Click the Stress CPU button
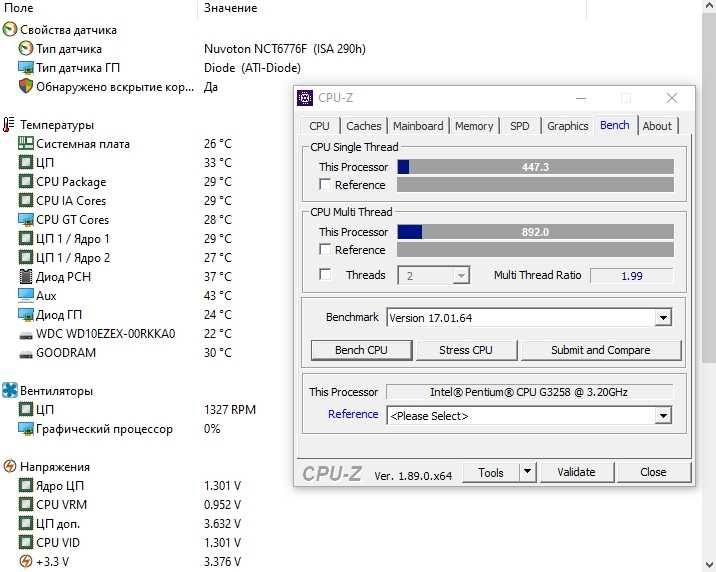This screenshot has height=572, width=716. pyautogui.click(x=466, y=350)
